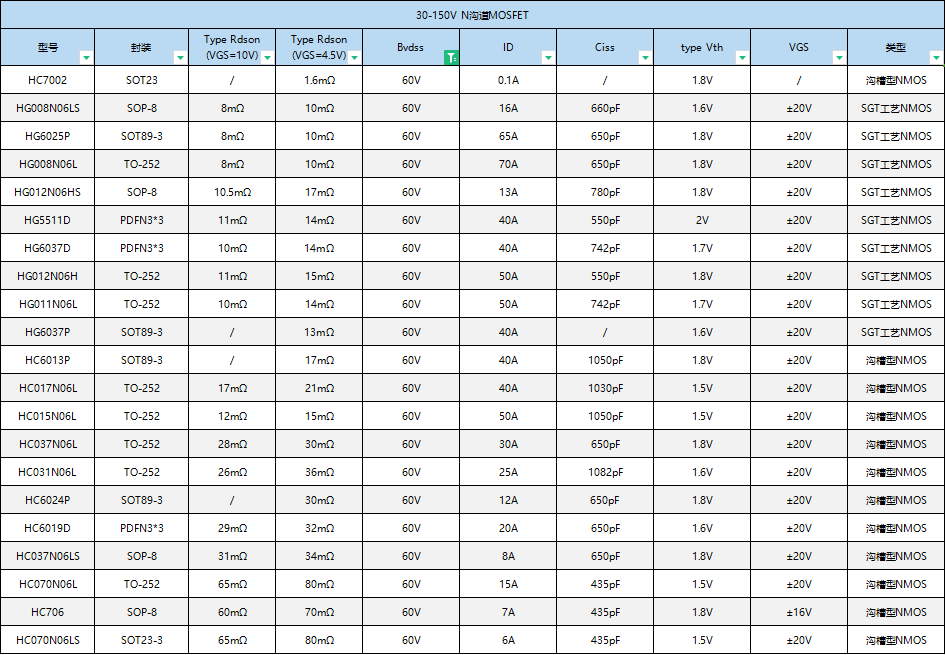Select the 2V Vth cell for HG5511D
The height and width of the screenshot is (655, 945).
[x=704, y=220]
